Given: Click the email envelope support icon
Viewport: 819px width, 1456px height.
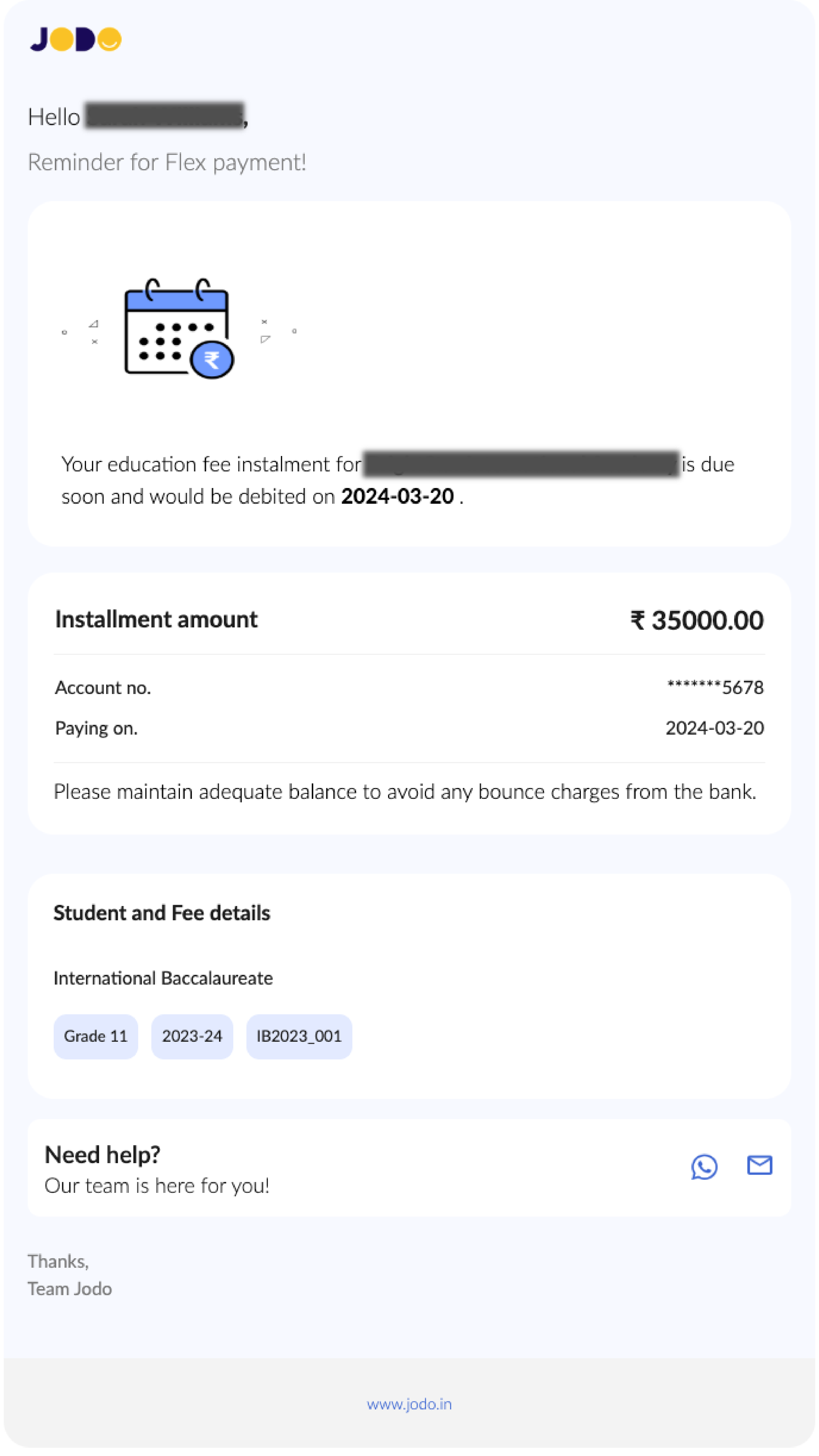Looking at the screenshot, I should pyautogui.click(x=760, y=1165).
